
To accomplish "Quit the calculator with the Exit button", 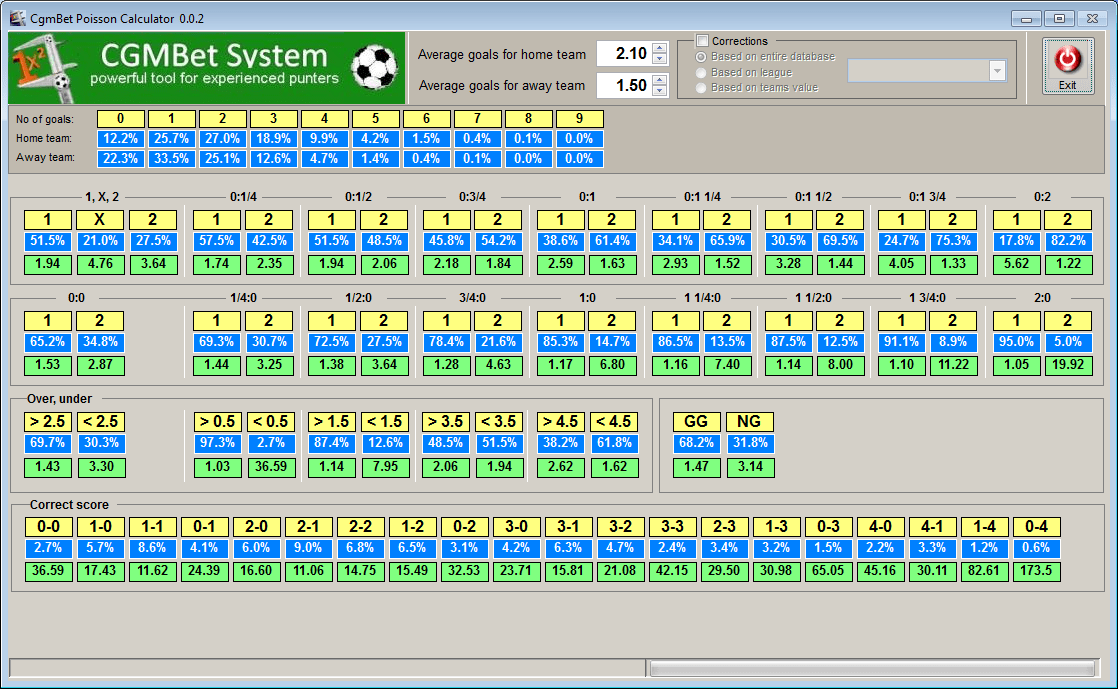I will click(1067, 66).
